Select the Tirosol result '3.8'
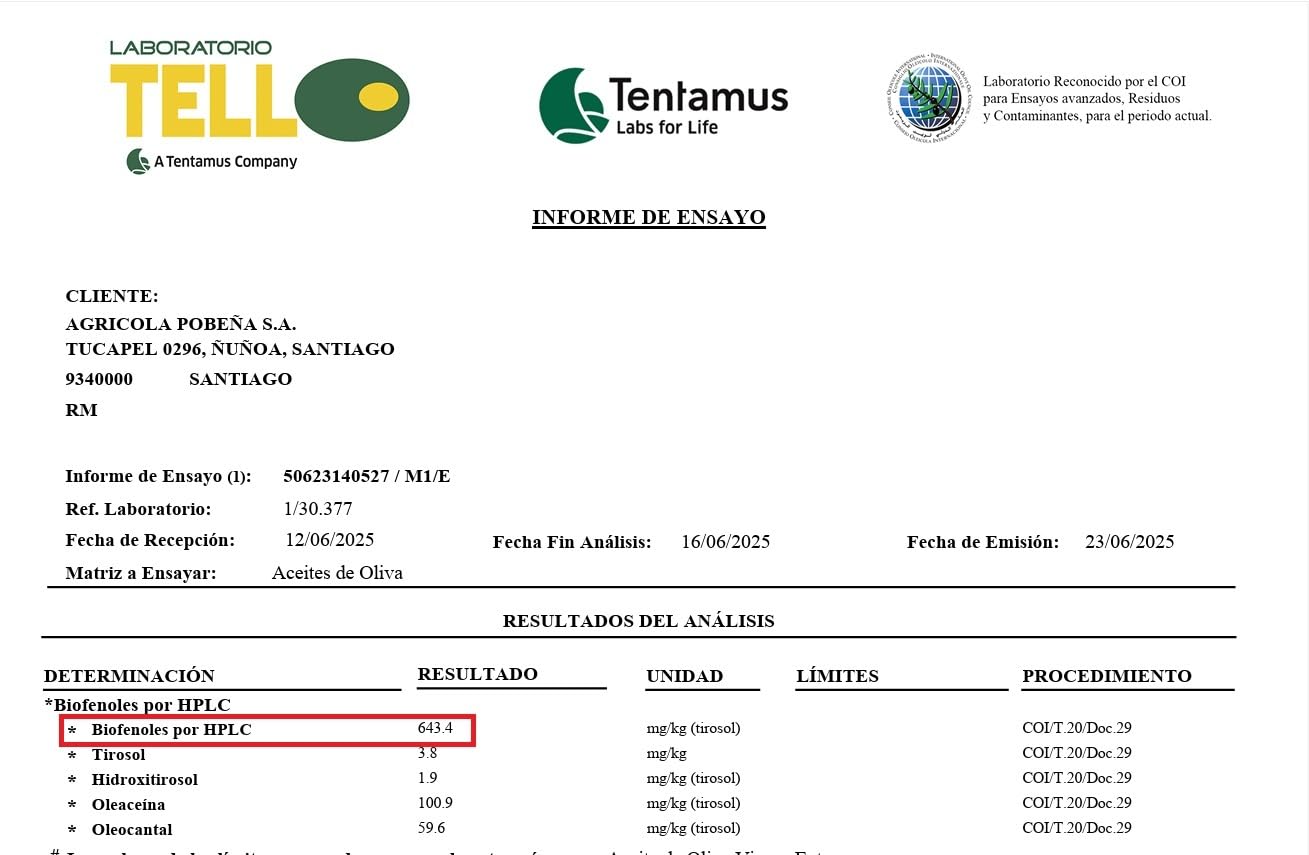The height and width of the screenshot is (855, 1309). point(427,753)
